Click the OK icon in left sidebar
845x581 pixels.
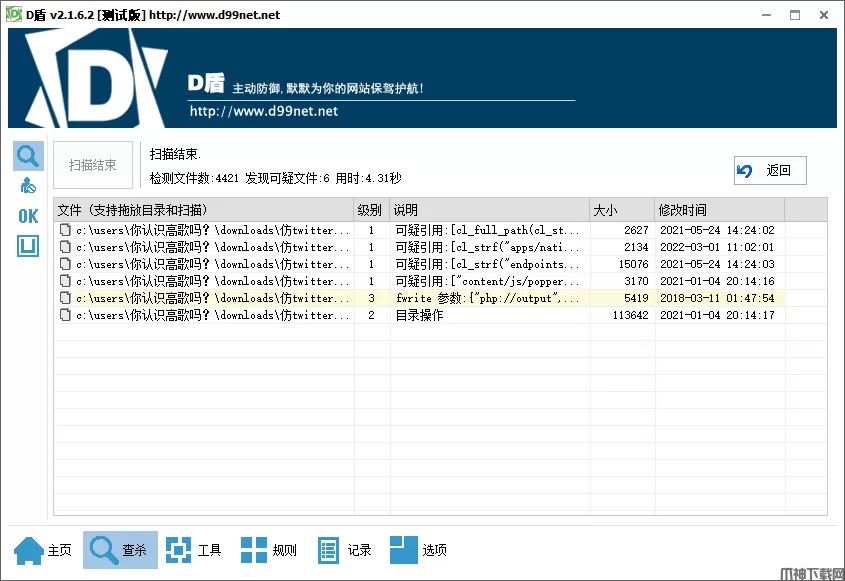point(28,216)
